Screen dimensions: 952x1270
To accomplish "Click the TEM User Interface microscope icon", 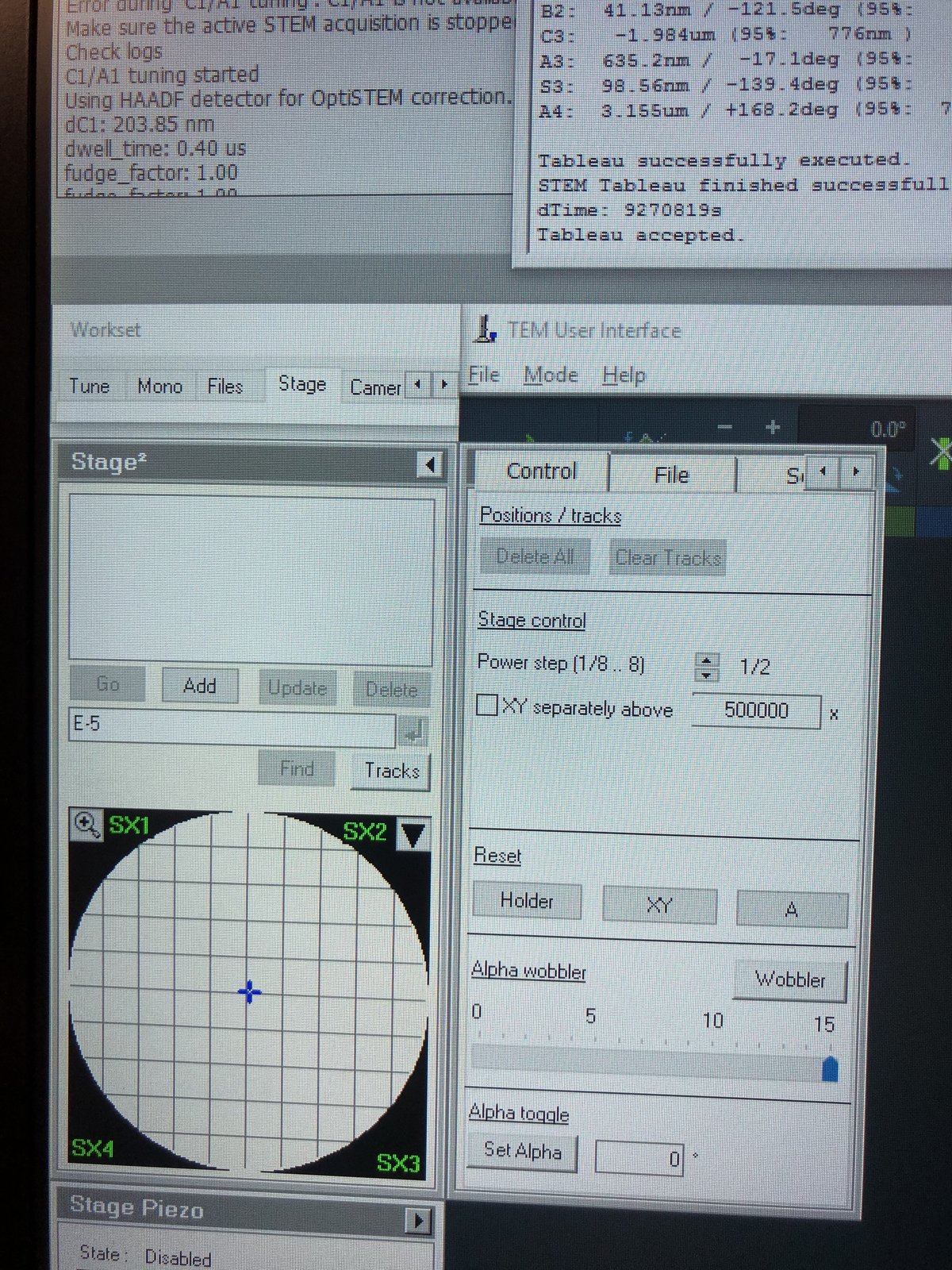I will click(485, 329).
